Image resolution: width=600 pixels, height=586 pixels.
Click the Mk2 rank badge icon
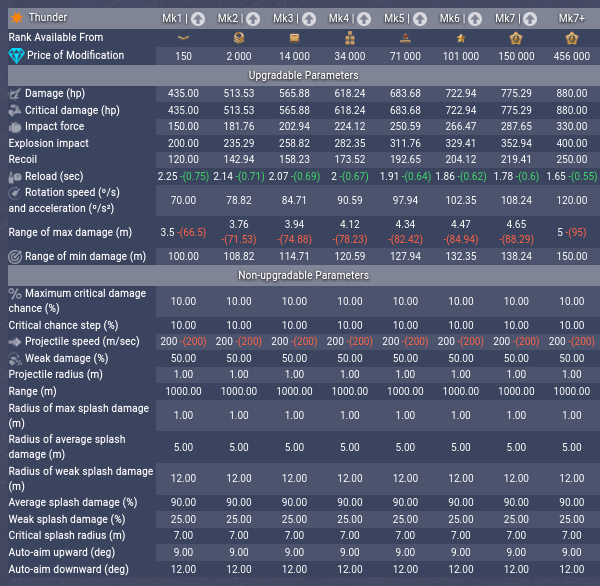click(239, 38)
